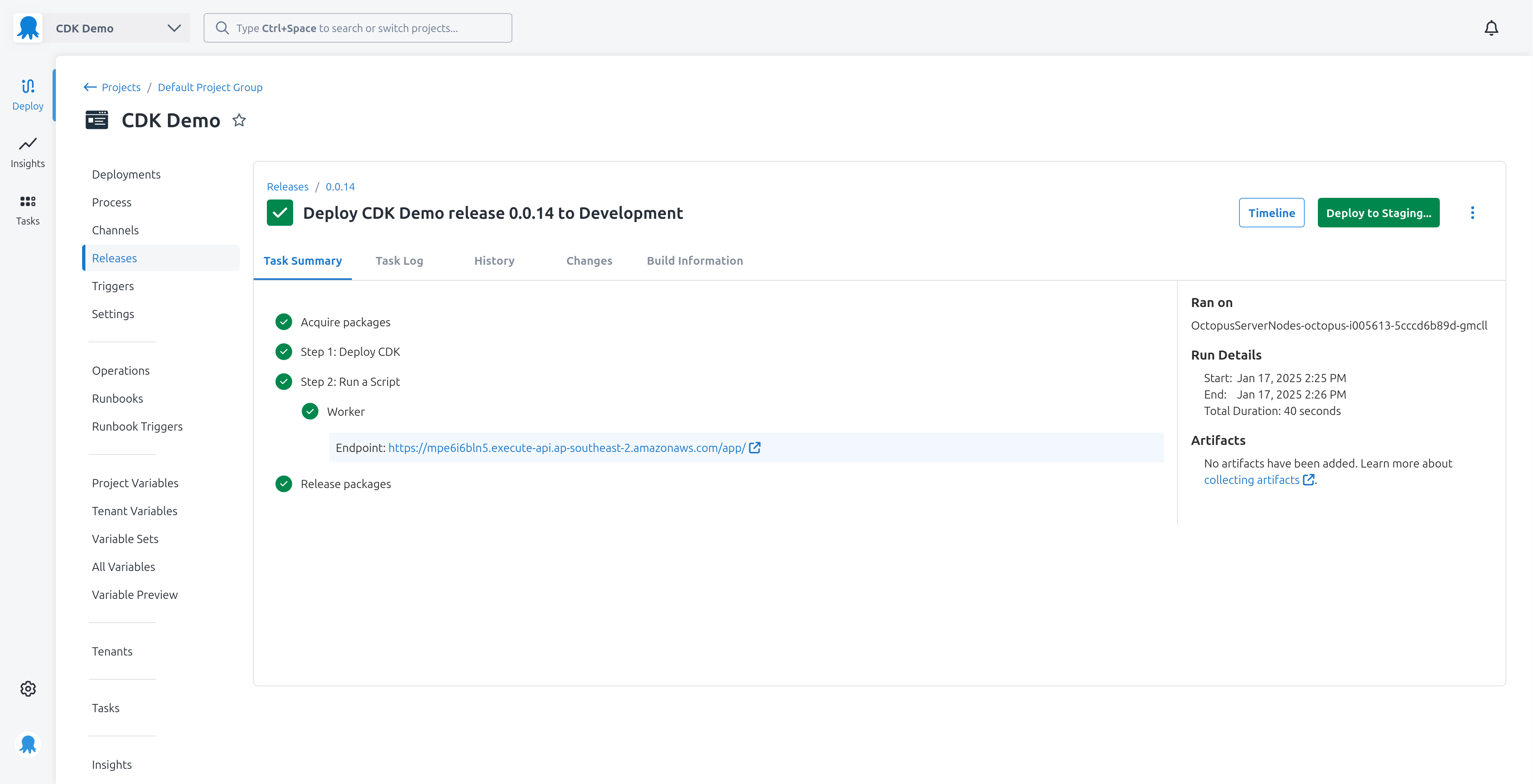Click the Tasks grid icon in the sidebar

pos(28,209)
